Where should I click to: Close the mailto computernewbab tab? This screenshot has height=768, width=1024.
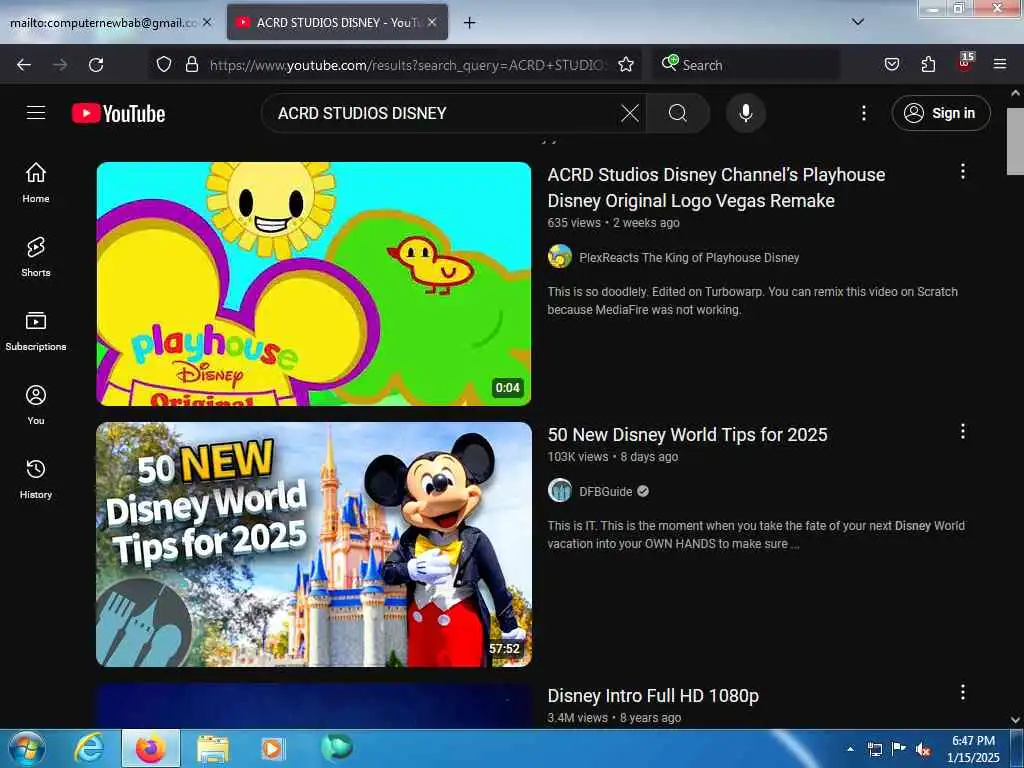point(207,22)
